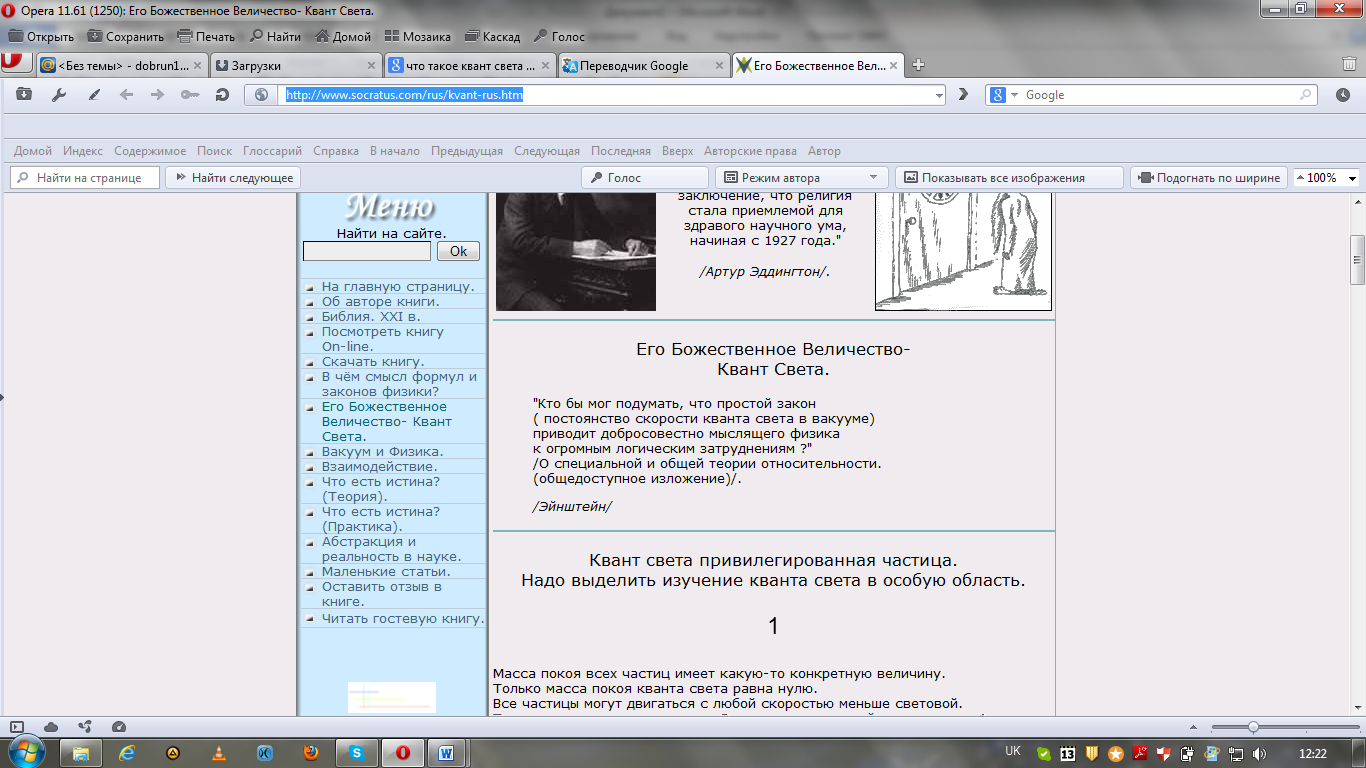Screen dimensions: 1366x768
Task: Click the Ok site search button
Action: tap(458, 251)
